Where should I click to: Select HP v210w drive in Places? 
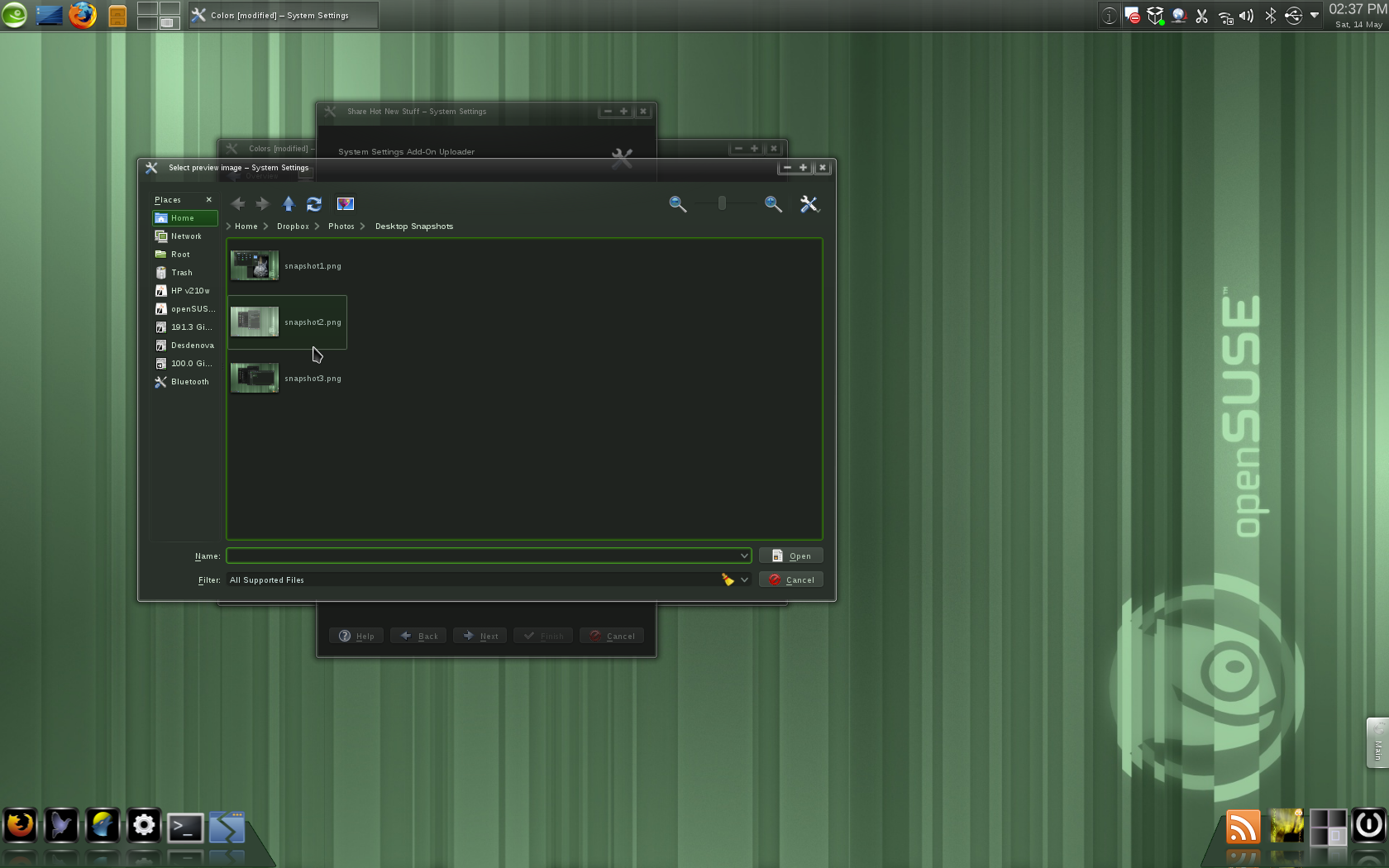185,291
